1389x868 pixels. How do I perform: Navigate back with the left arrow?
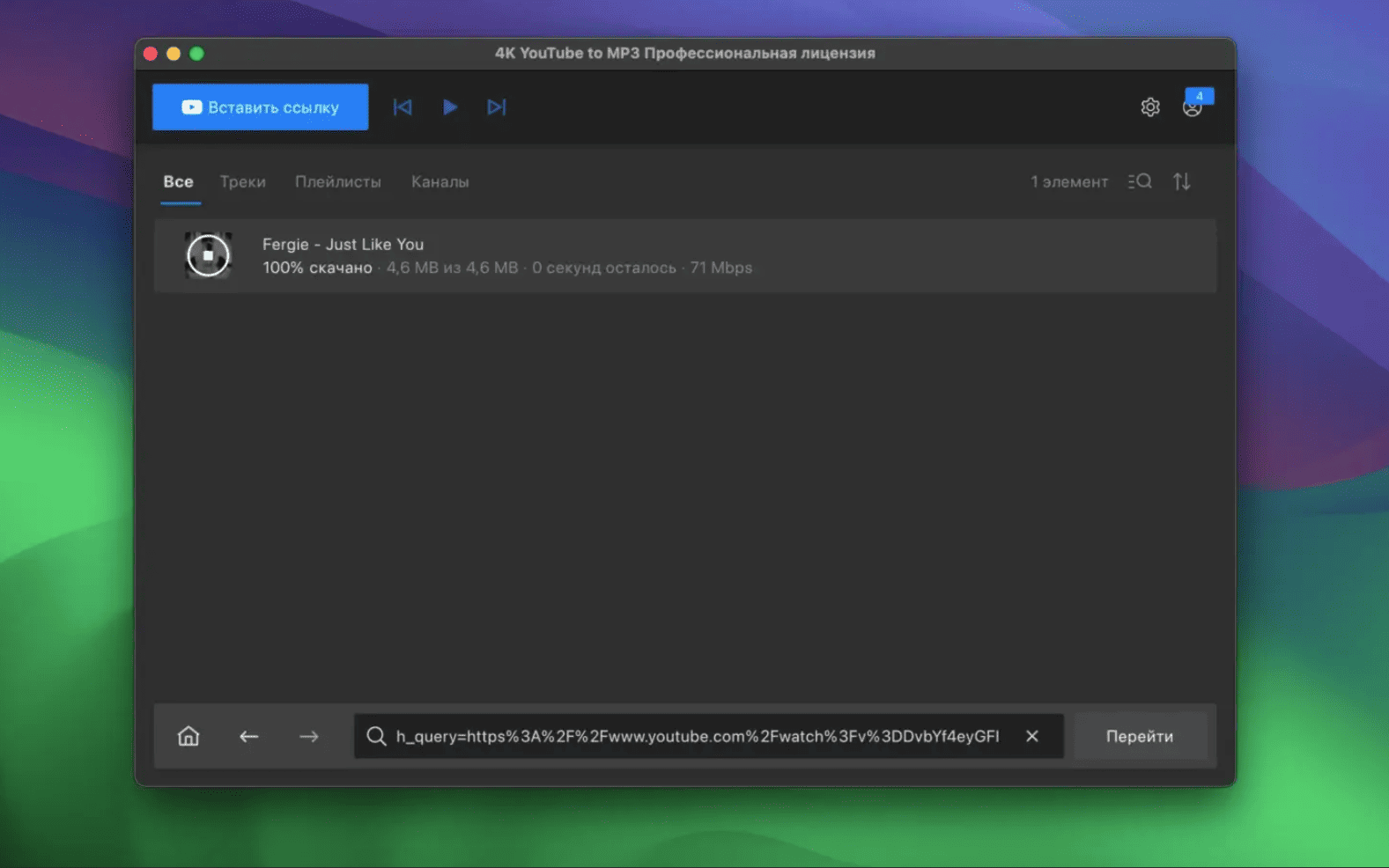pyautogui.click(x=249, y=736)
